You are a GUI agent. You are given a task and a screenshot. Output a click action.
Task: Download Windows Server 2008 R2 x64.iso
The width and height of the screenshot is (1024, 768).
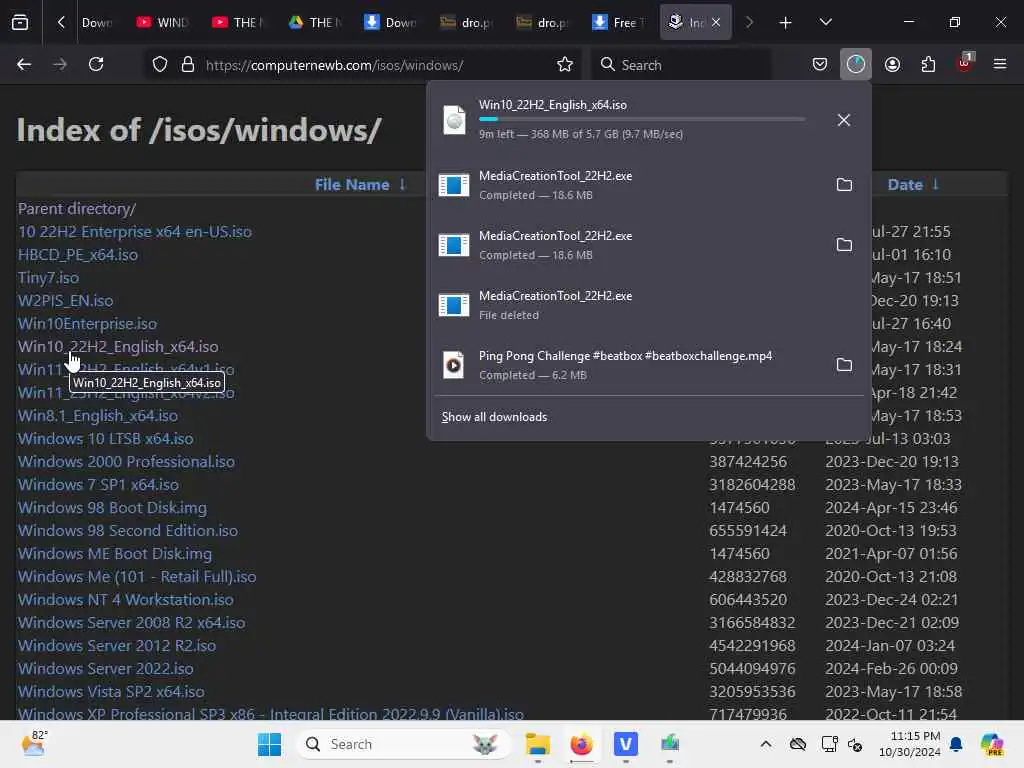(x=132, y=622)
